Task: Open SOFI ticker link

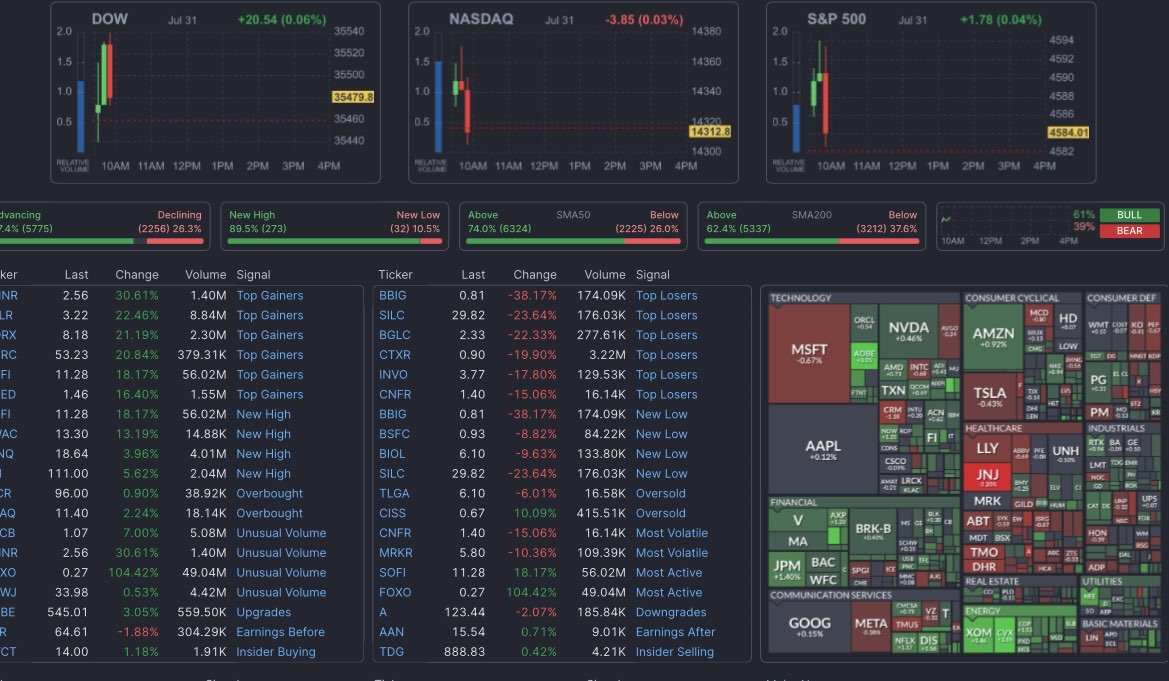Action: tap(392, 573)
